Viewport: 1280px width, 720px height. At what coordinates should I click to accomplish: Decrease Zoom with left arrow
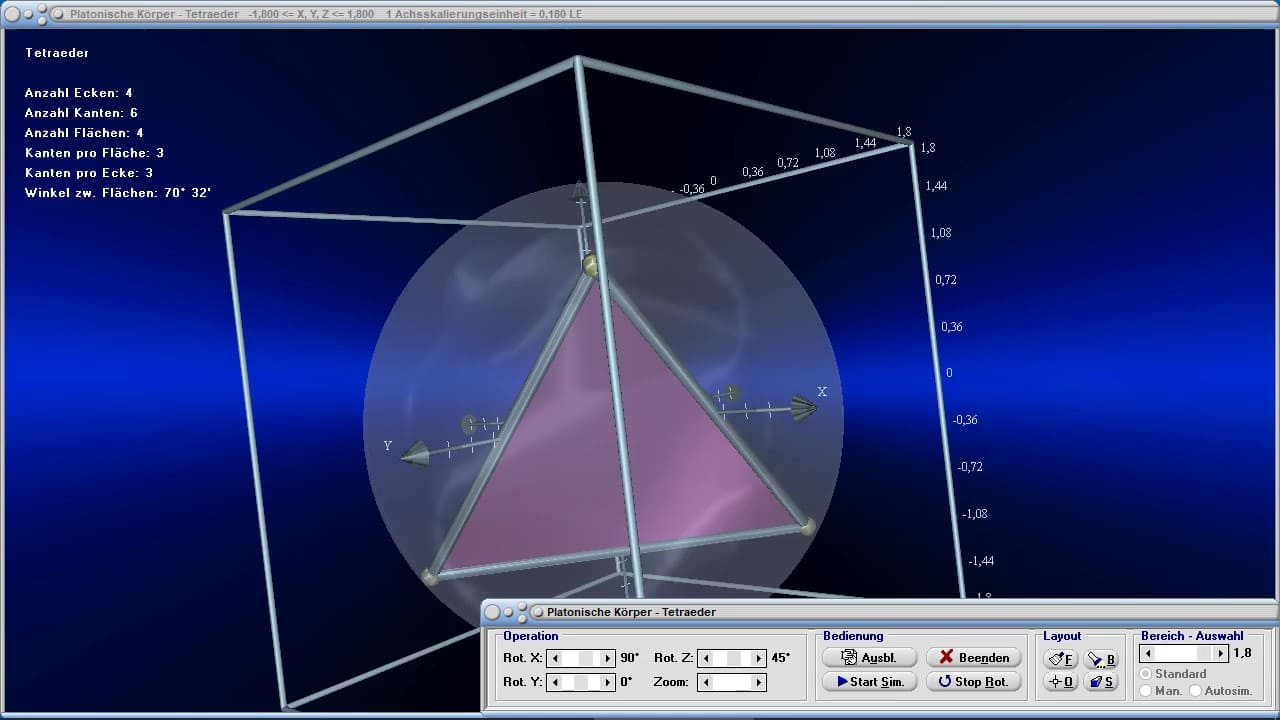[707, 682]
